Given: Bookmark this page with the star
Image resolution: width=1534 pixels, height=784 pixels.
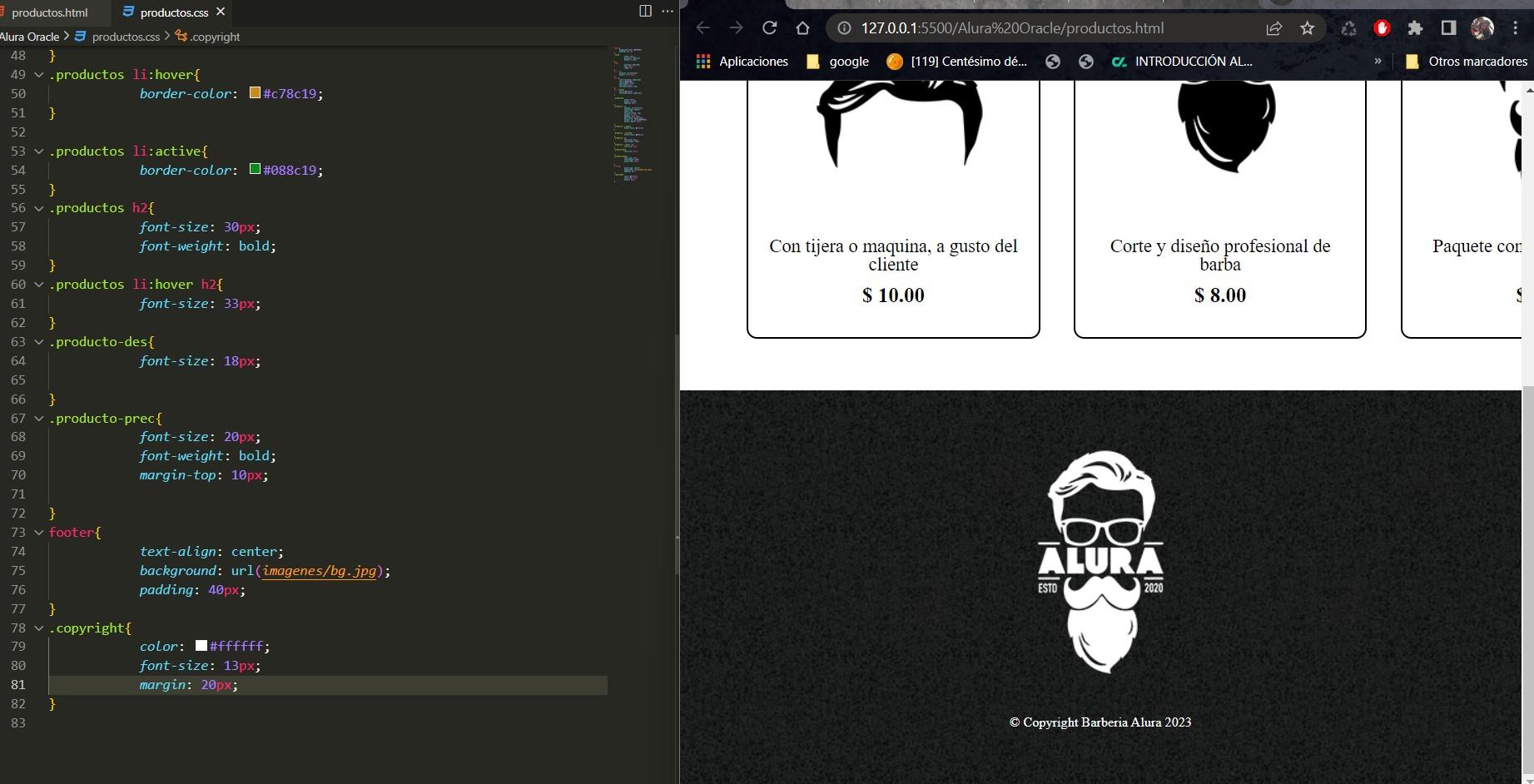Looking at the screenshot, I should click(1308, 28).
